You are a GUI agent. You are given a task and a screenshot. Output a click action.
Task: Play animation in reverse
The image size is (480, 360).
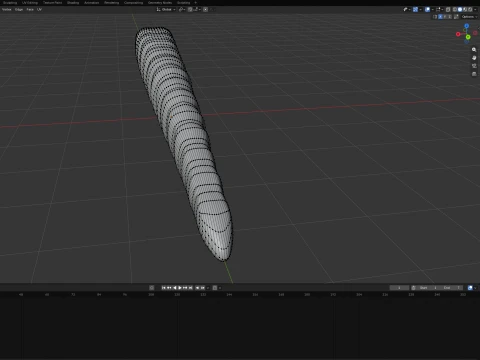(175, 288)
